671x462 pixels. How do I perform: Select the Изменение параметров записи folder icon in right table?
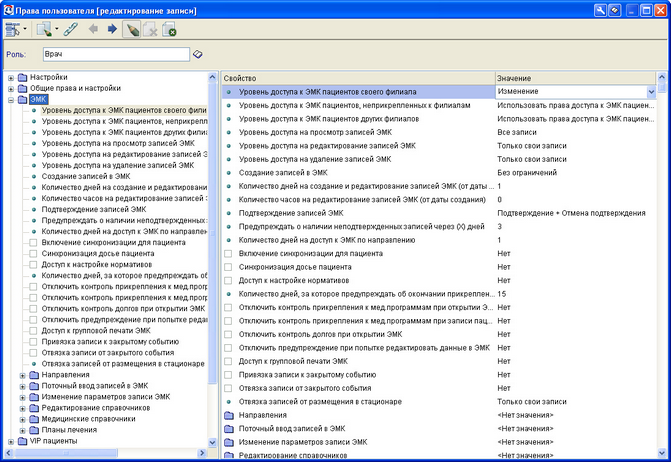click(229, 442)
